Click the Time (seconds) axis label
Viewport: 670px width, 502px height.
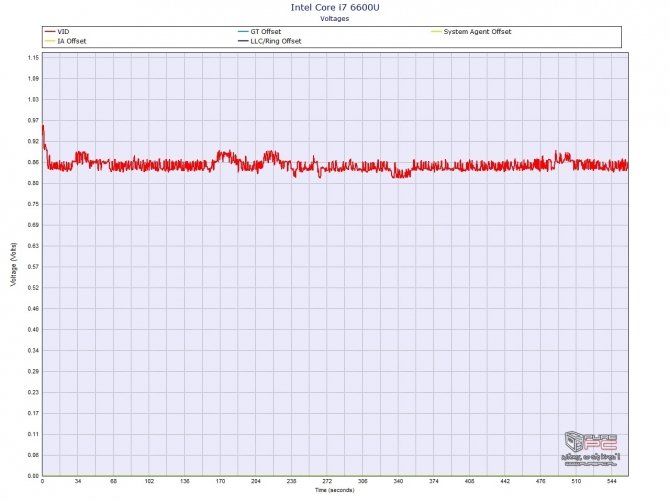click(335, 490)
